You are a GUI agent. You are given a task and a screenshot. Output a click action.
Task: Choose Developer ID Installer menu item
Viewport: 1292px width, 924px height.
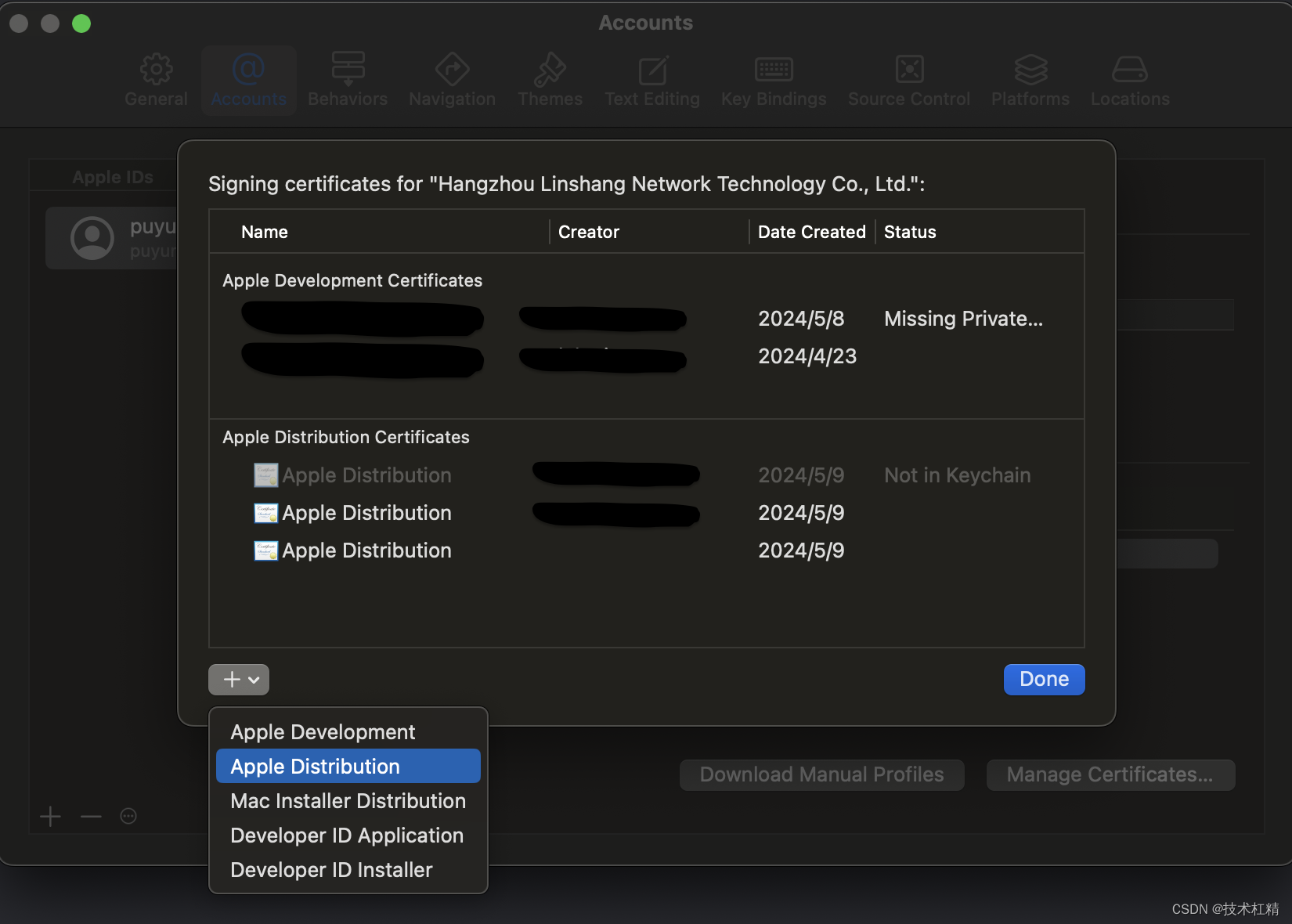click(x=348, y=870)
